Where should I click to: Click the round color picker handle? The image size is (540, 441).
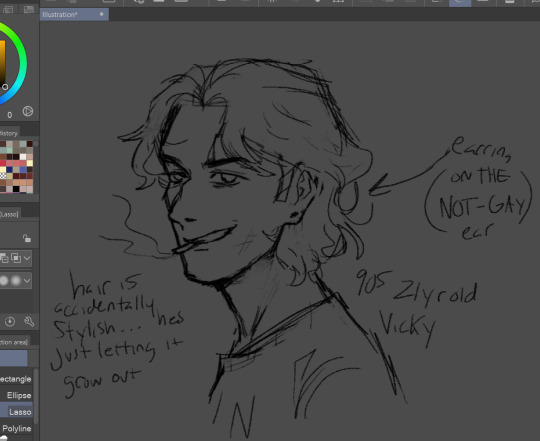point(5,87)
